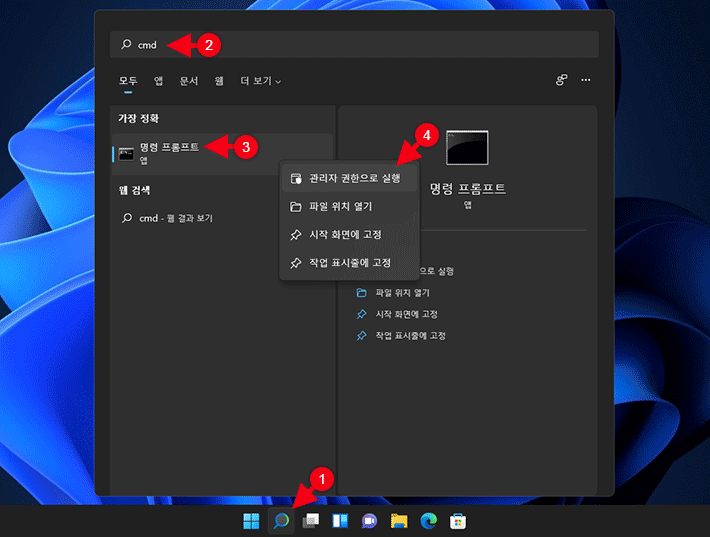Click pin icon beside context menu 작업 표시줄에 고정
710x537 pixels.
[296, 263]
